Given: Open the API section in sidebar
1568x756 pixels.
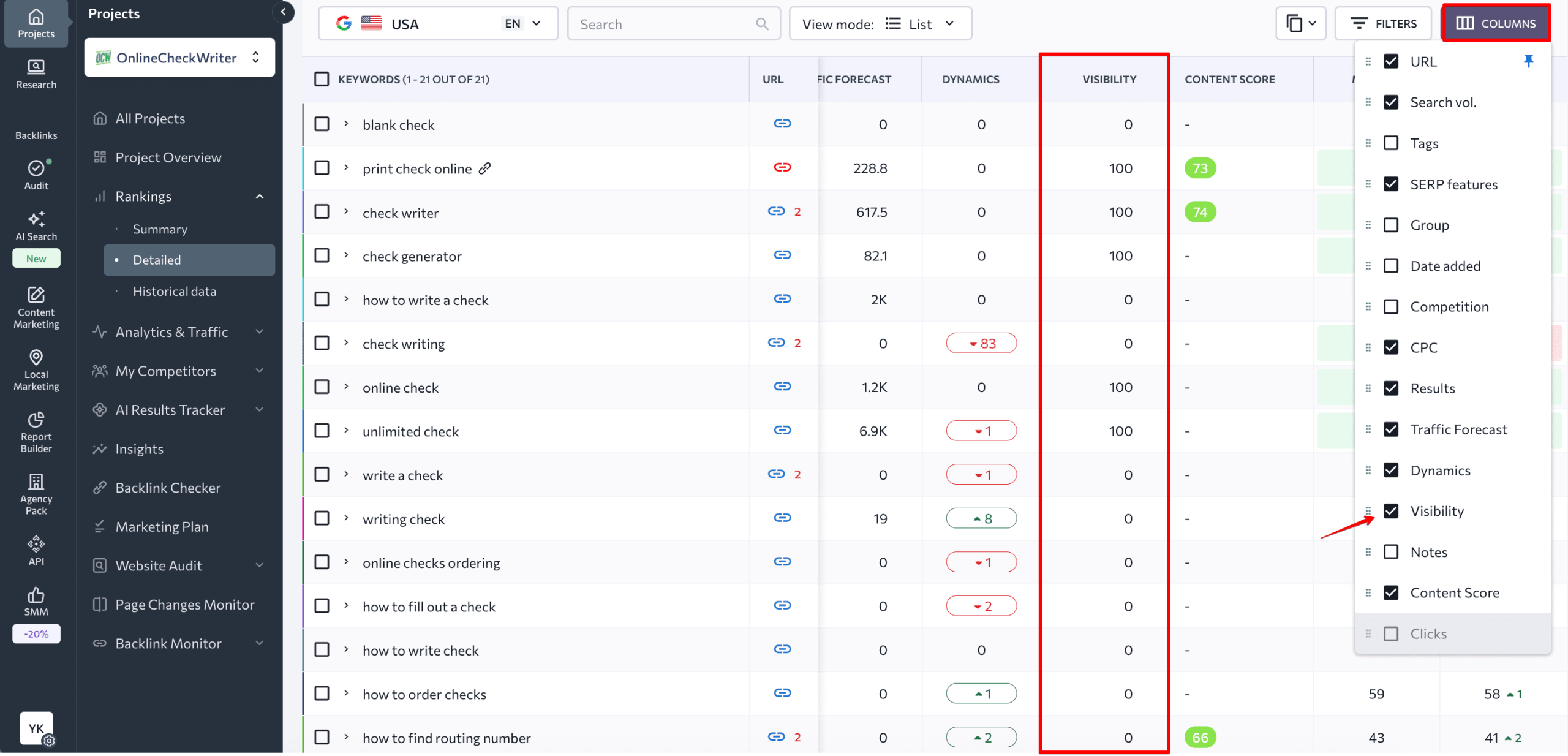Looking at the screenshot, I should (x=36, y=547).
